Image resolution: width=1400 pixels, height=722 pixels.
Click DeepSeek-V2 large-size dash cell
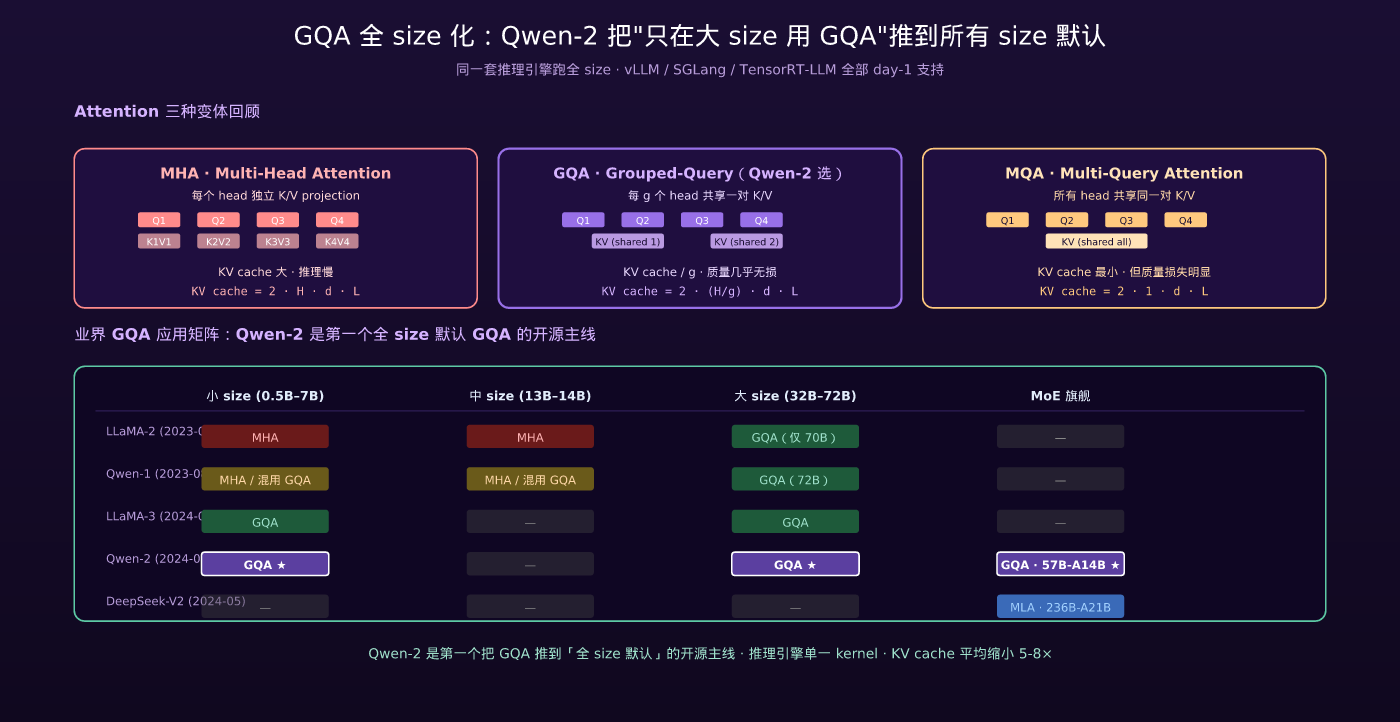click(x=795, y=607)
